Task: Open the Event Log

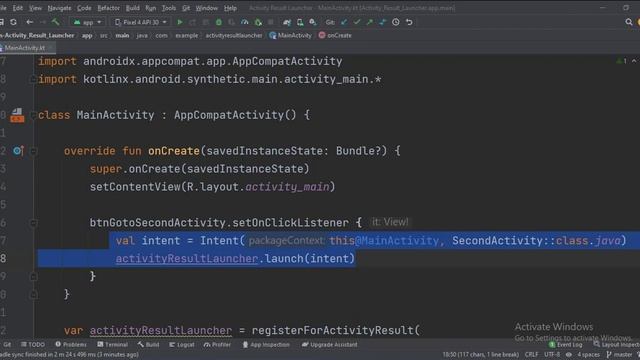Action: (566, 344)
